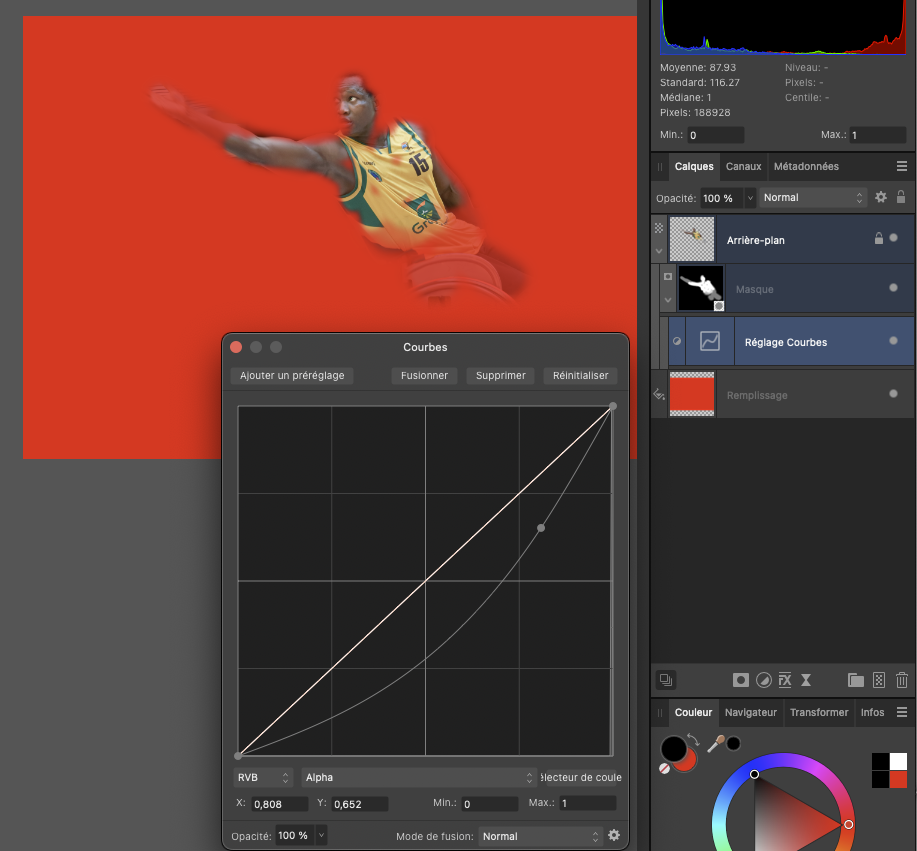Viewport: 917px width, 851px height.
Task: Click the stacked-squares edit all layers icon
Action: pos(666,680)
